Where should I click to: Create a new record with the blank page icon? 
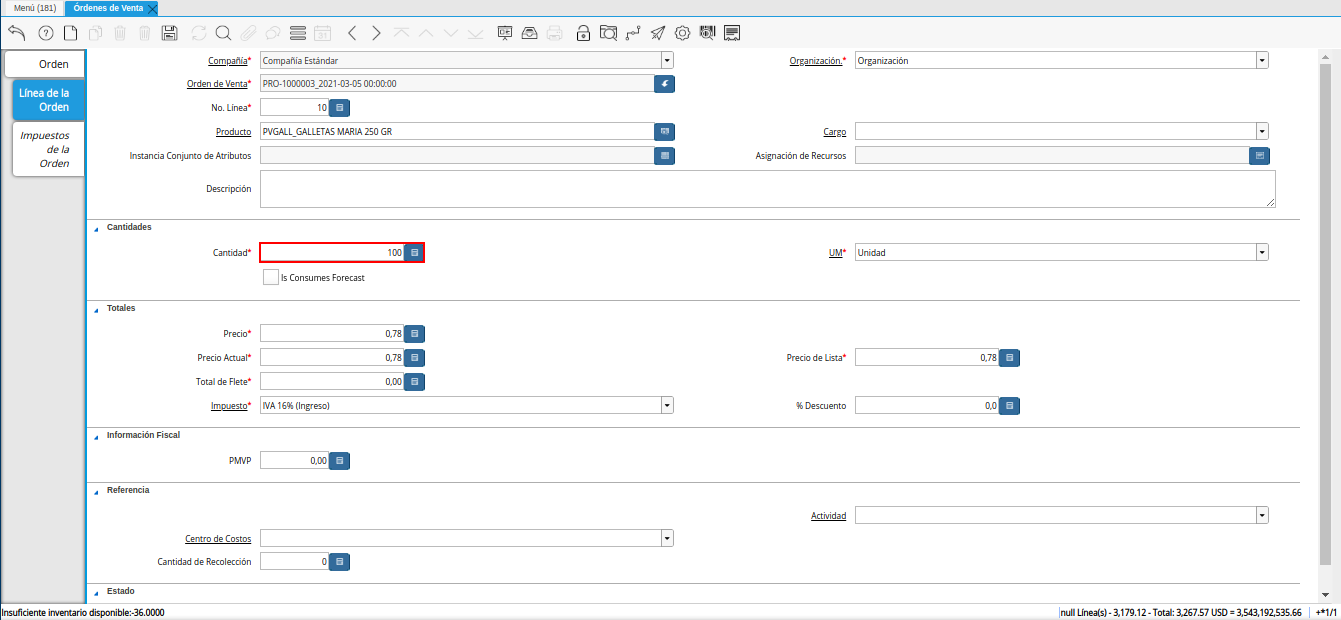pyautogui.click(x=70, y=33)
